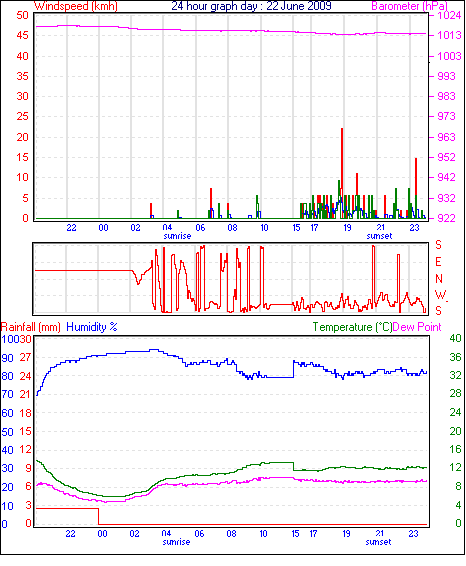Screen dimensions: 466x566
Task: Click the 23 hour tick on bottom graph
Action: [x=413, y=534]
